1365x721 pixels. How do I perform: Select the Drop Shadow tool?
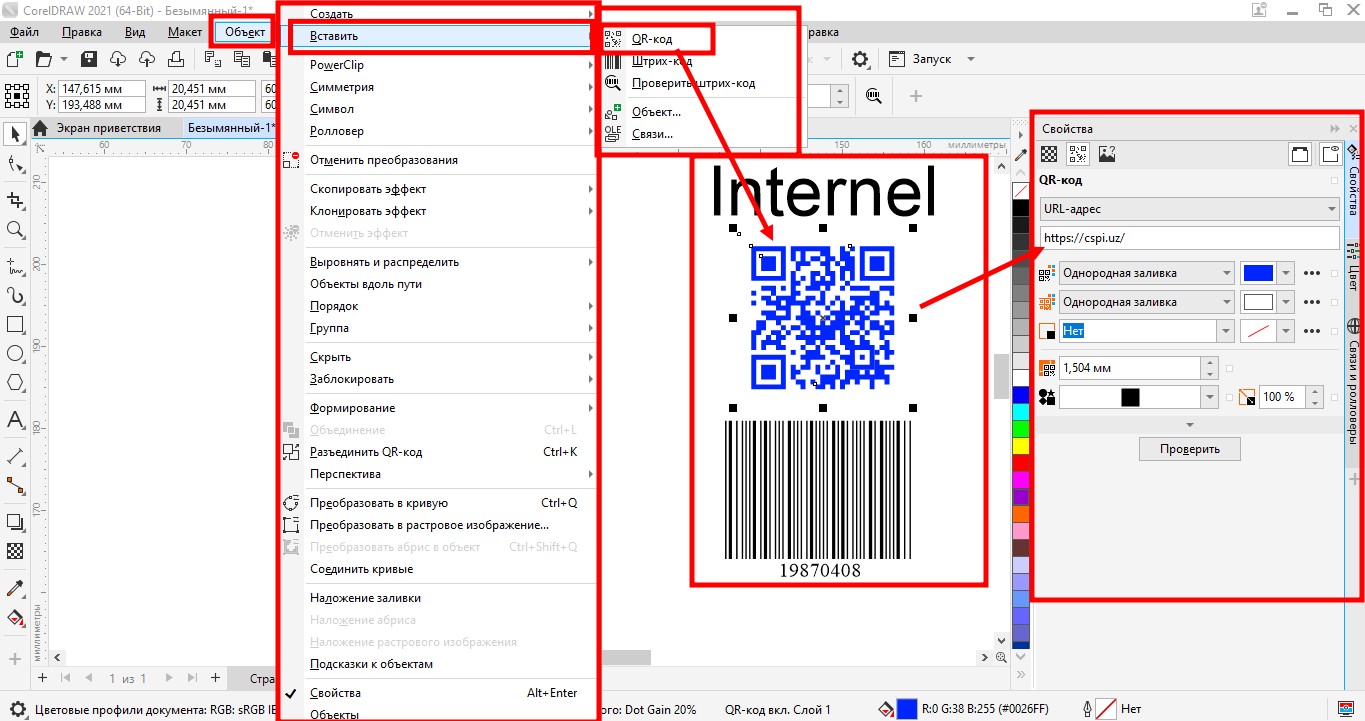coord(15,521)
